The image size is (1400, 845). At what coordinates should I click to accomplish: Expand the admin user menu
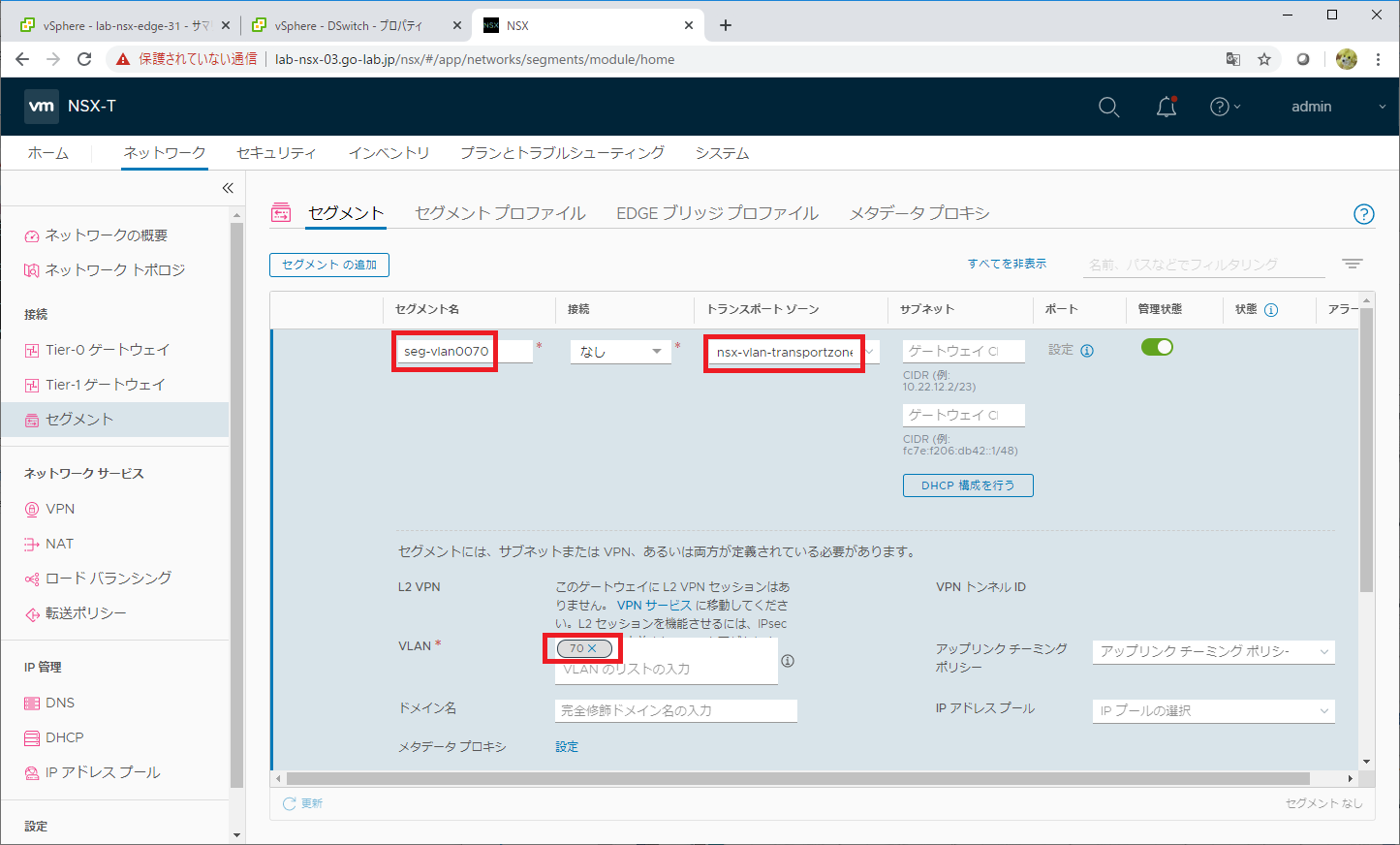pos(1338,107)
